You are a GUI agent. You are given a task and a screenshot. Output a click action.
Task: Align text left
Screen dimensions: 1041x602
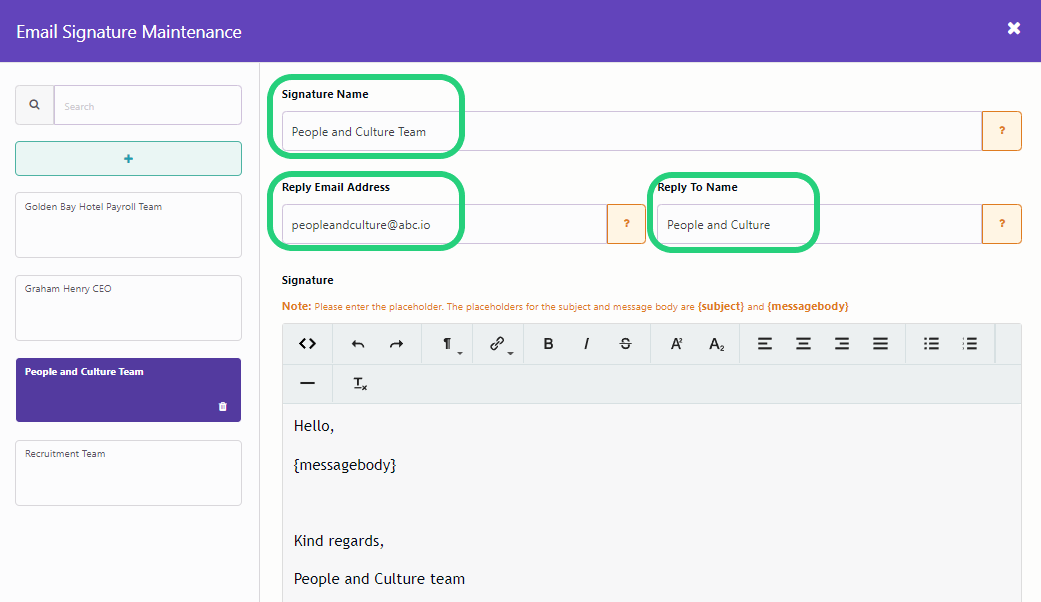click(765, 344)
